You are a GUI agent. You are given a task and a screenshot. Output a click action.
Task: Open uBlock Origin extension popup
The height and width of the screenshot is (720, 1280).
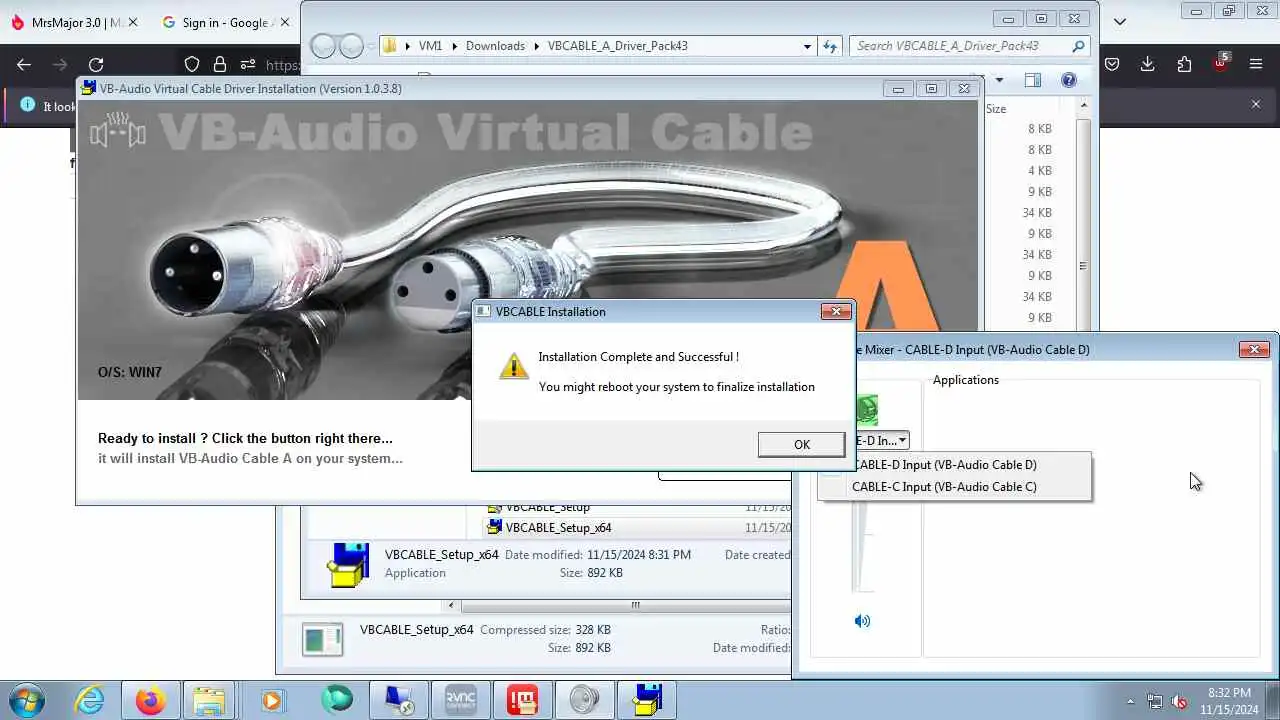pyautogui.click(x=1220, y=63)
